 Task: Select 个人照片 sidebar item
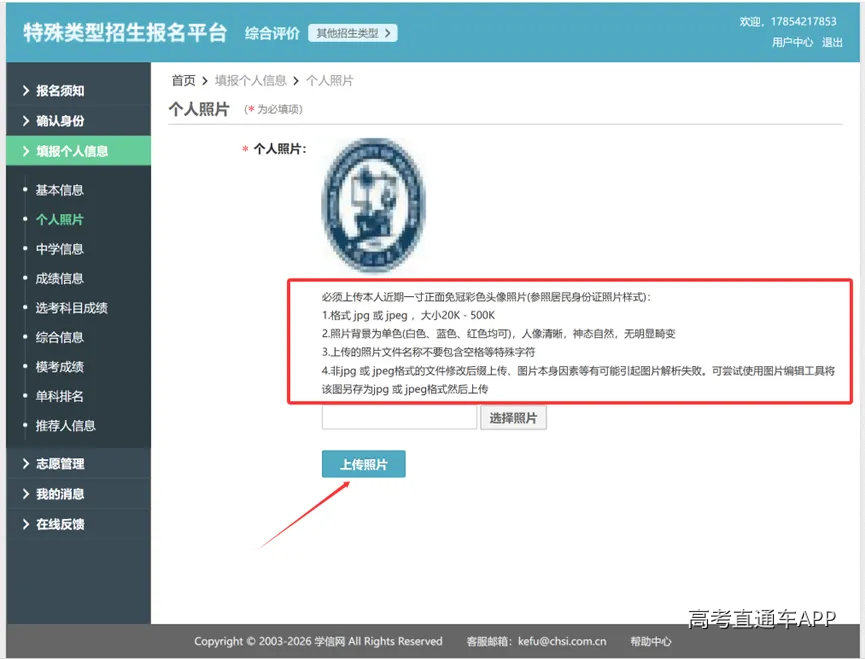click(x=60, y=219)
